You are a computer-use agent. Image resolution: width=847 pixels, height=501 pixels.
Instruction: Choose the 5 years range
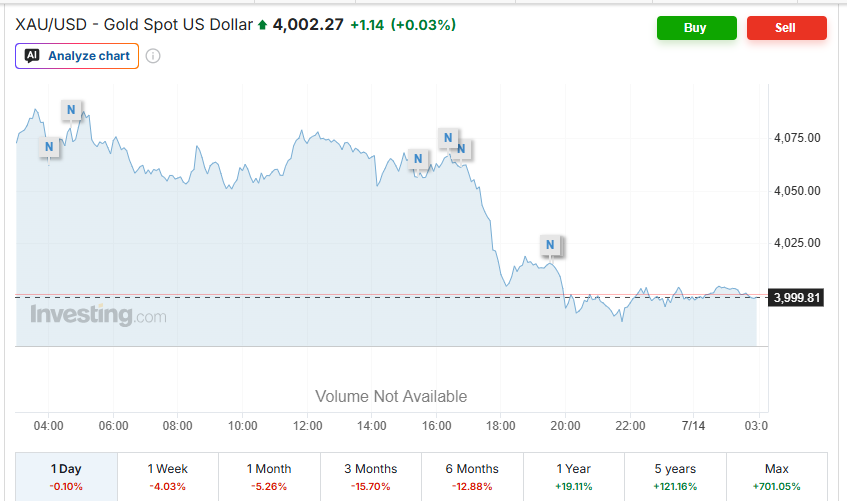click(675, 477)
